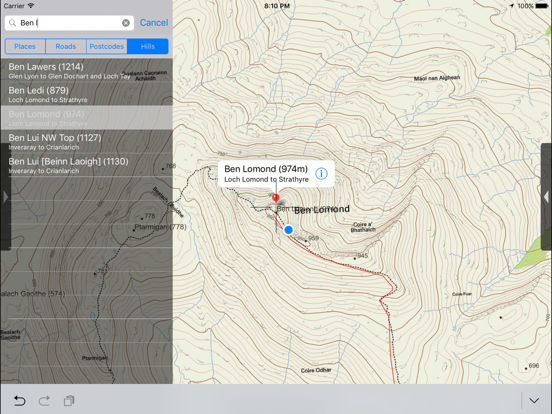Screen dimensions: 552x414
Task: Tap the search magnifier icon
Action: pyautogui.click(x=12, y=23)
